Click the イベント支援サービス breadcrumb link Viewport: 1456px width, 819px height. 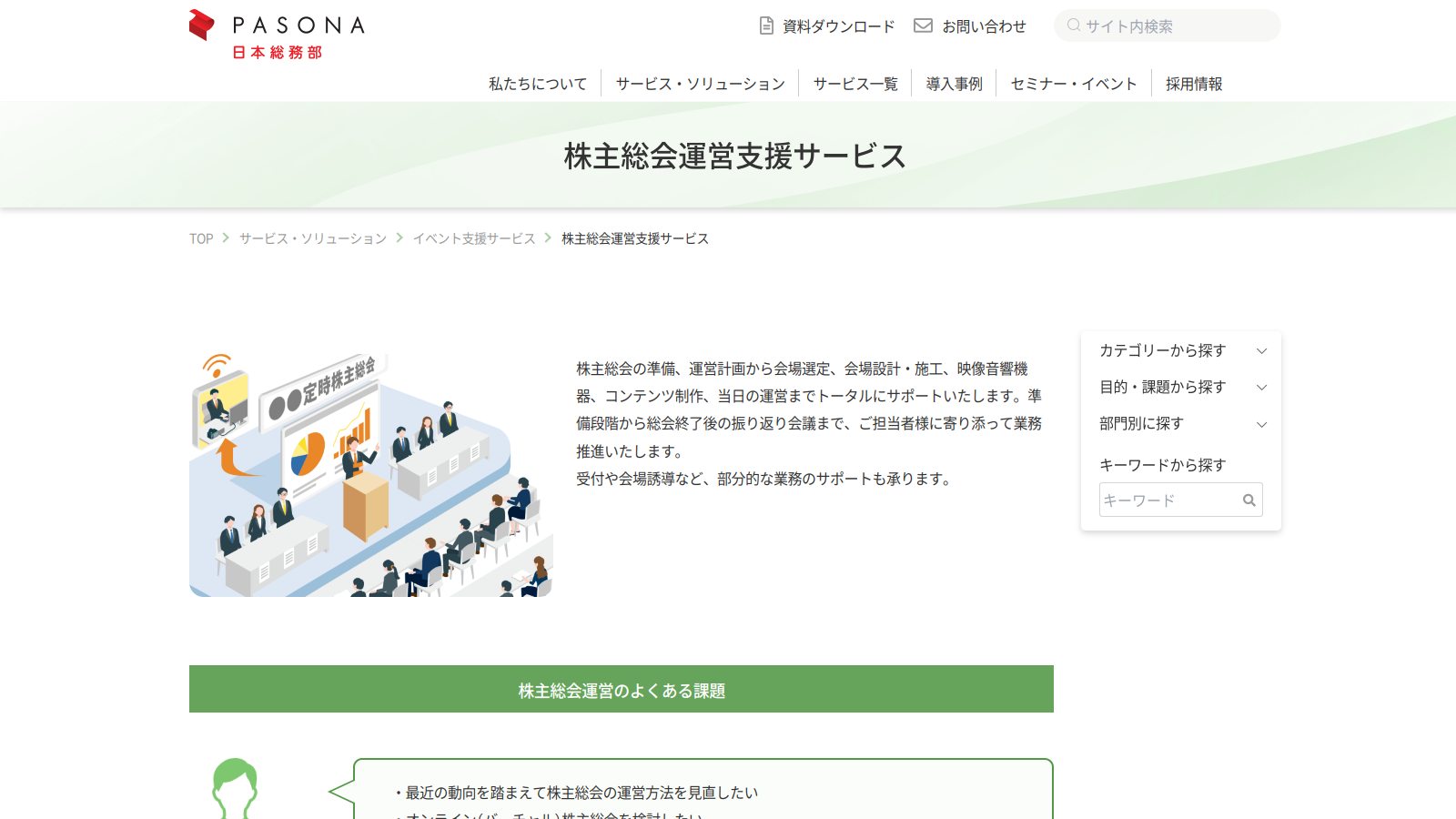click(474, 238)
